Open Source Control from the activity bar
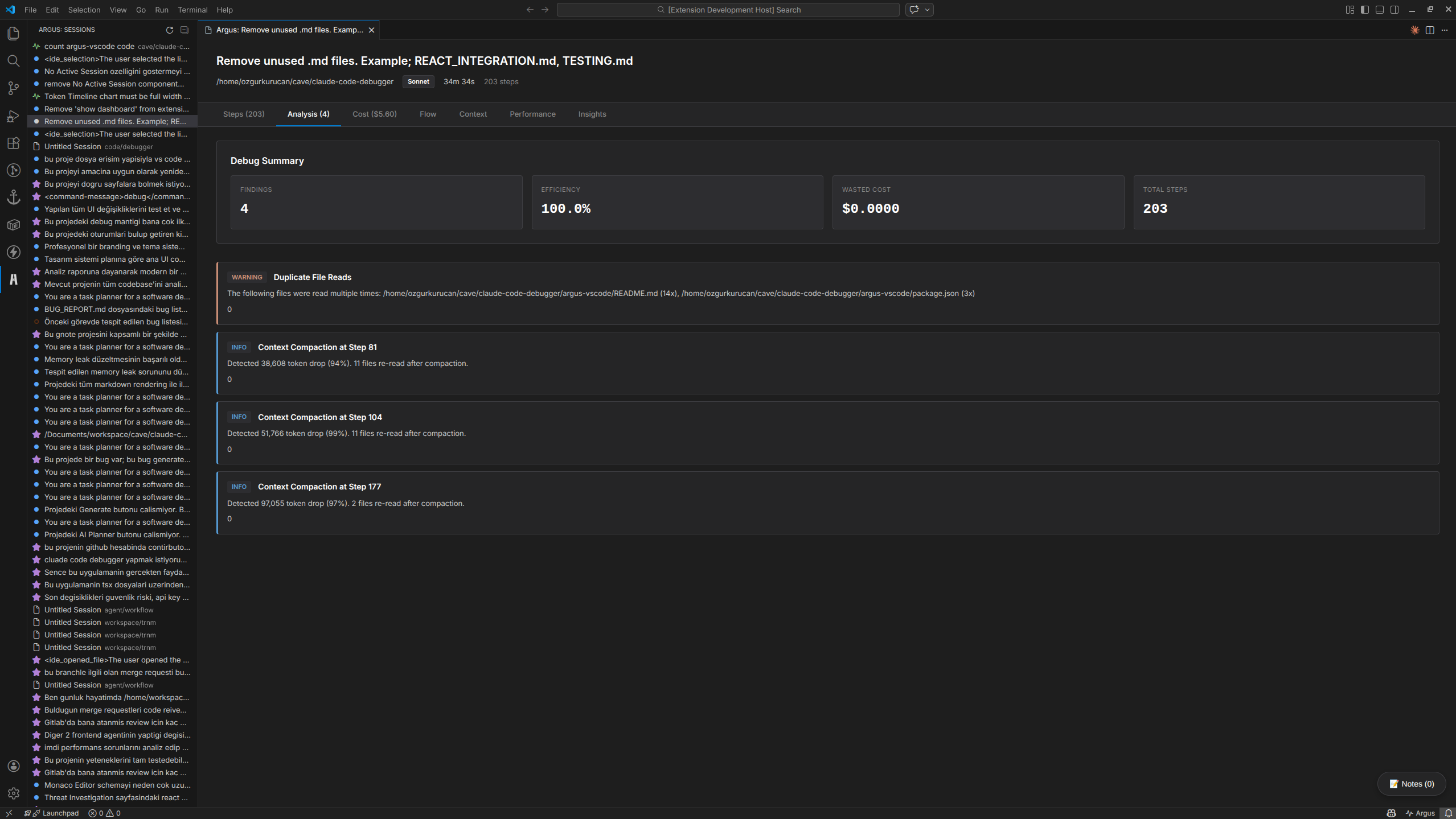The height and width of the screenshot is (819, 1456). pyautogui.click(x=13, y=88)
